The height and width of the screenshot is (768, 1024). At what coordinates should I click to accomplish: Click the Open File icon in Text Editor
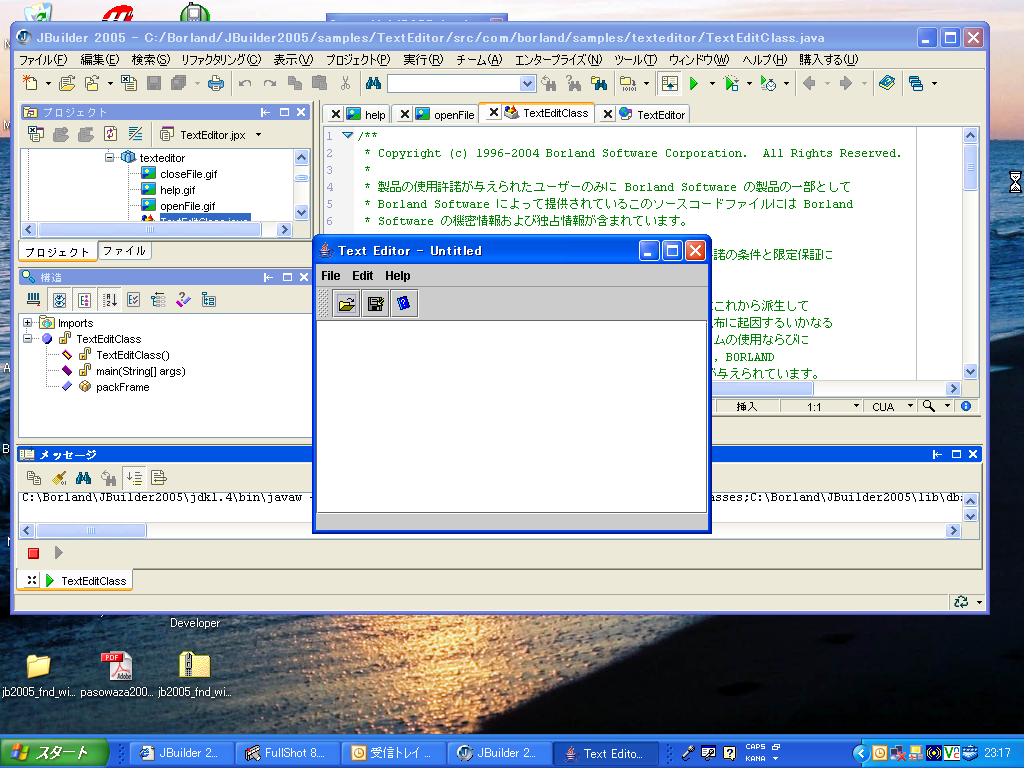(347, 304)
